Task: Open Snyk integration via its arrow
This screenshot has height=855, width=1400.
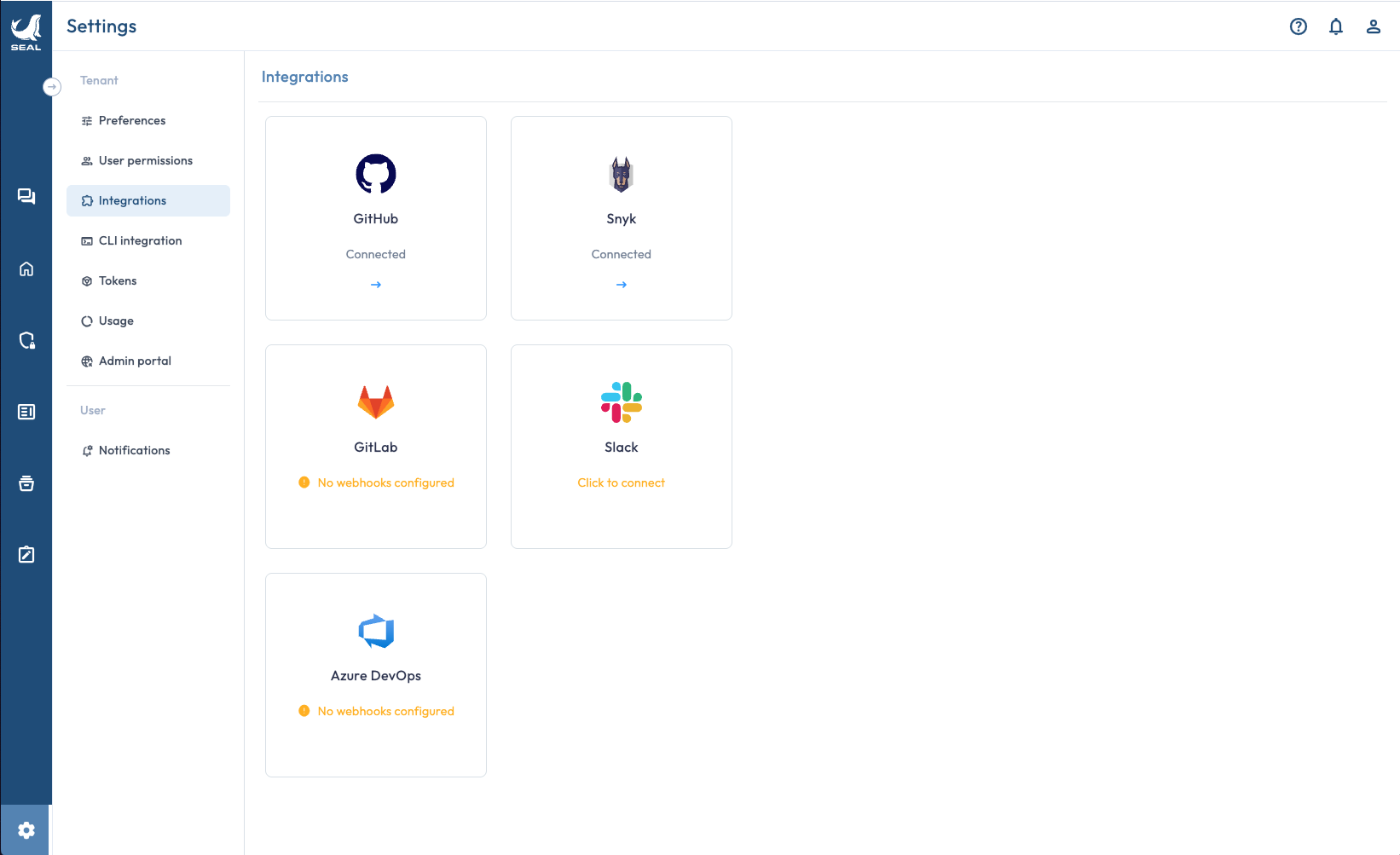Action: (x=622, y=285)
